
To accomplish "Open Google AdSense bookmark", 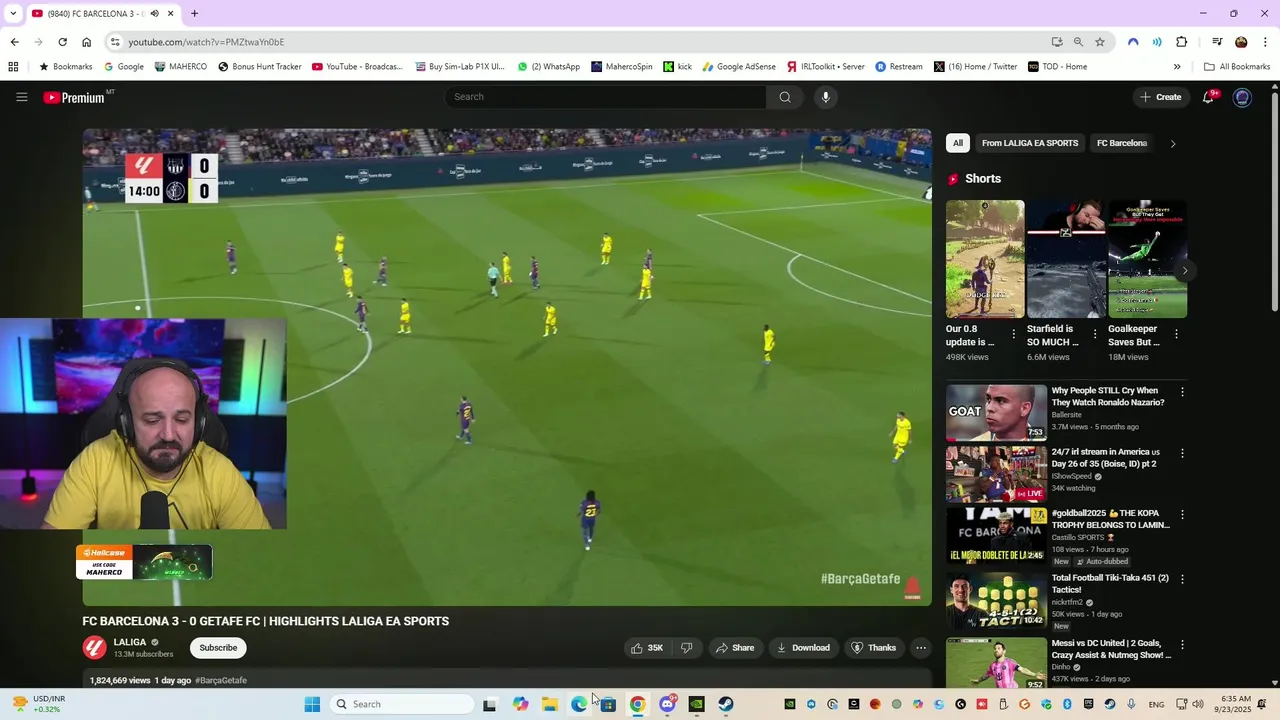I will pyautogui.click(x=739, y=67).
